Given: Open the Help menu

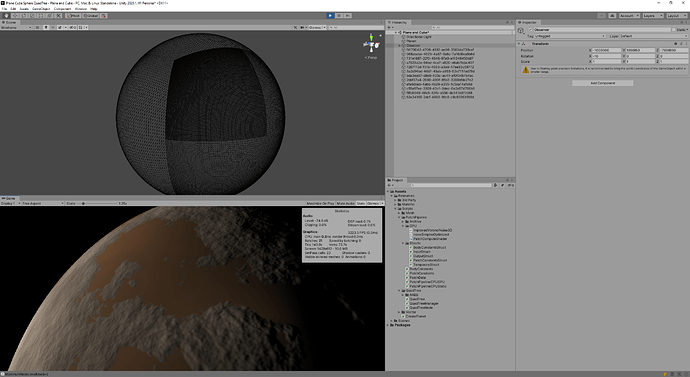Looking at the screenshot, I should tap(94, 9).
